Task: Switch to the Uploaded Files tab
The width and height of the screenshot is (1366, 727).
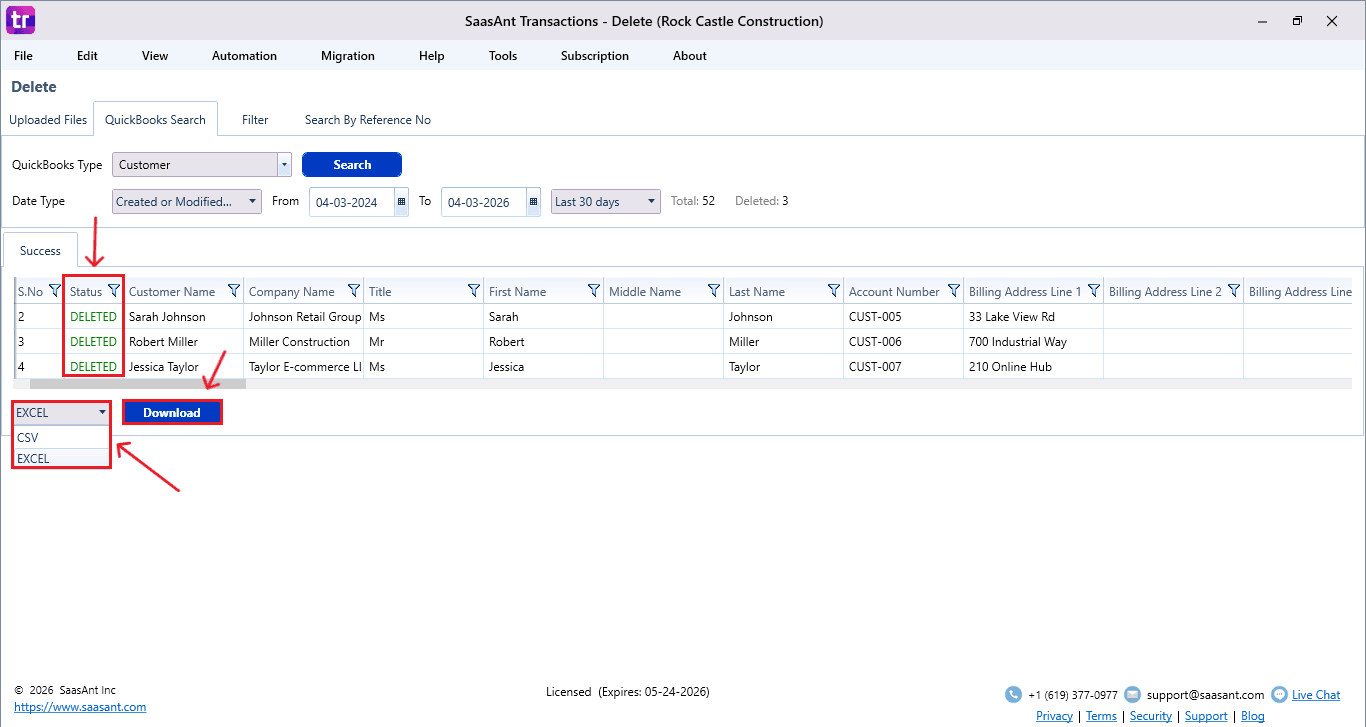Action: tap(48, 120)
